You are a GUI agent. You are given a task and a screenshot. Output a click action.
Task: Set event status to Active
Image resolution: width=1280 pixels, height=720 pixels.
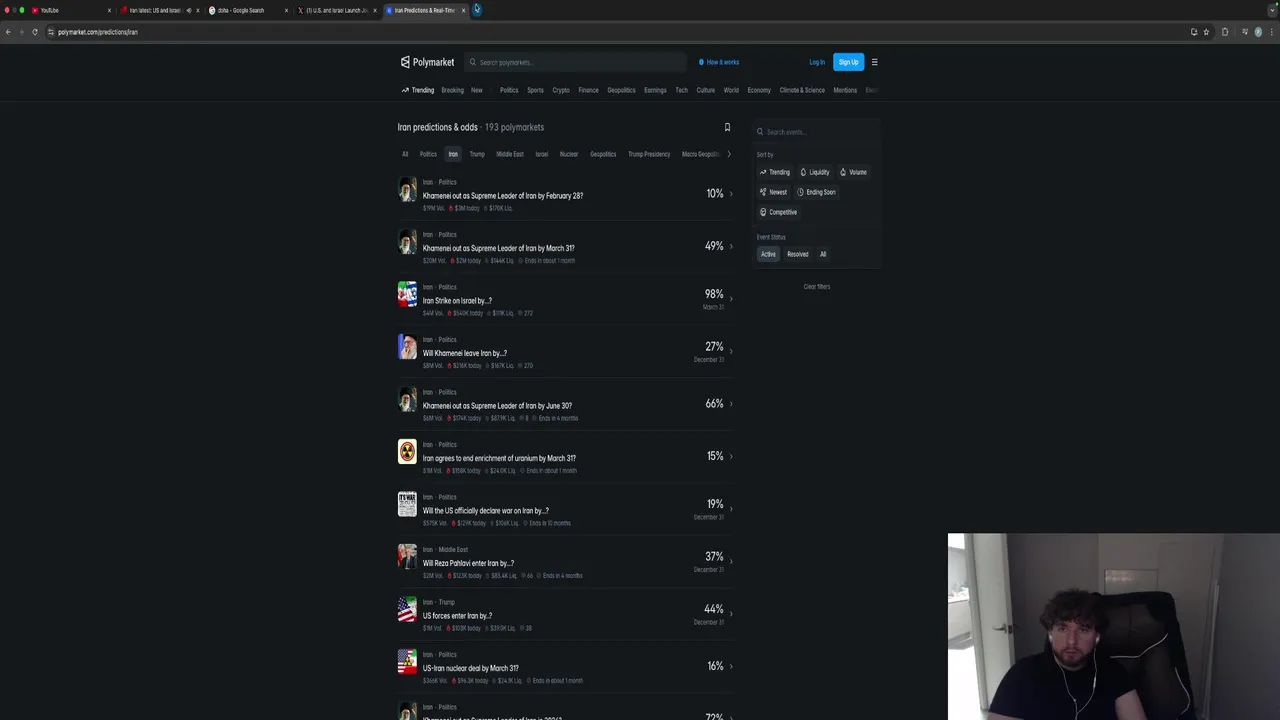tap(768, 254)
